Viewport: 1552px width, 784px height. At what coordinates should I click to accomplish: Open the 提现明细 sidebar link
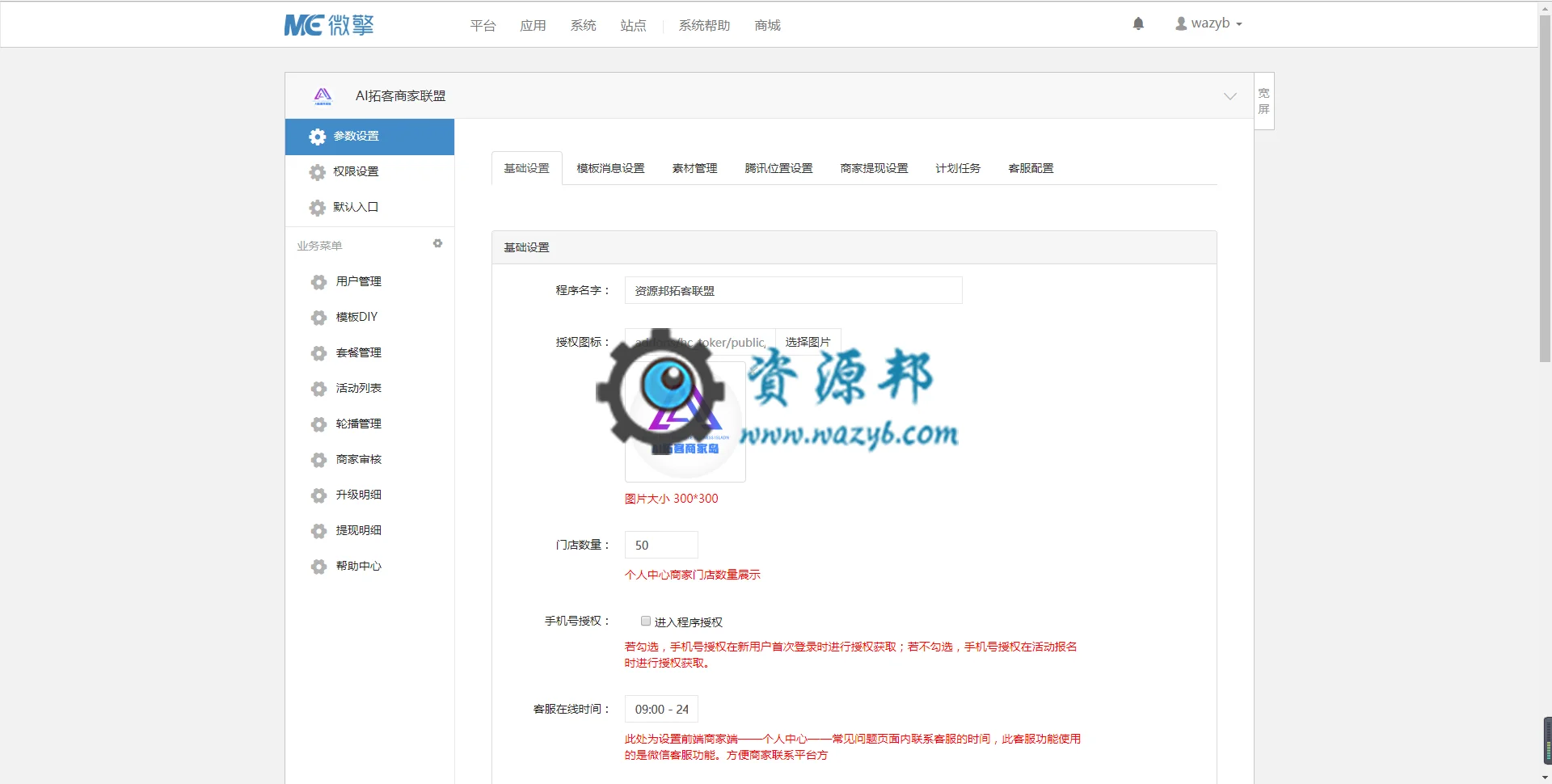(x=359, y=530)
